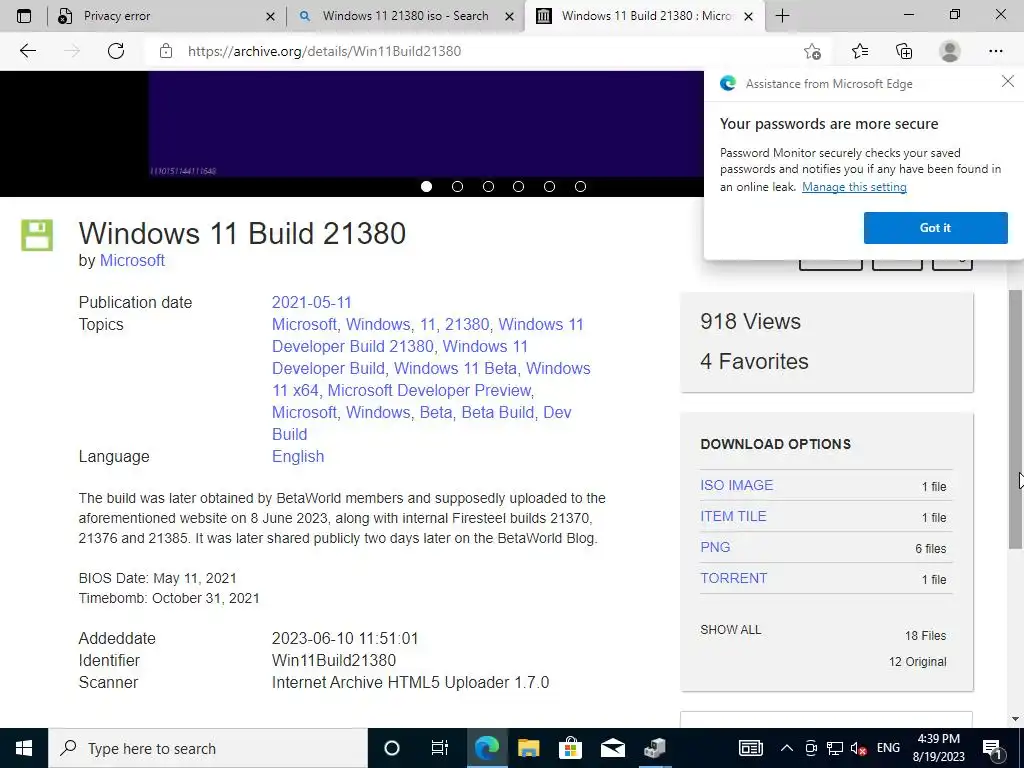Open the vertical tabs actions menu icon
Viewport: 1024px width, 768px height.
point(24,16)
